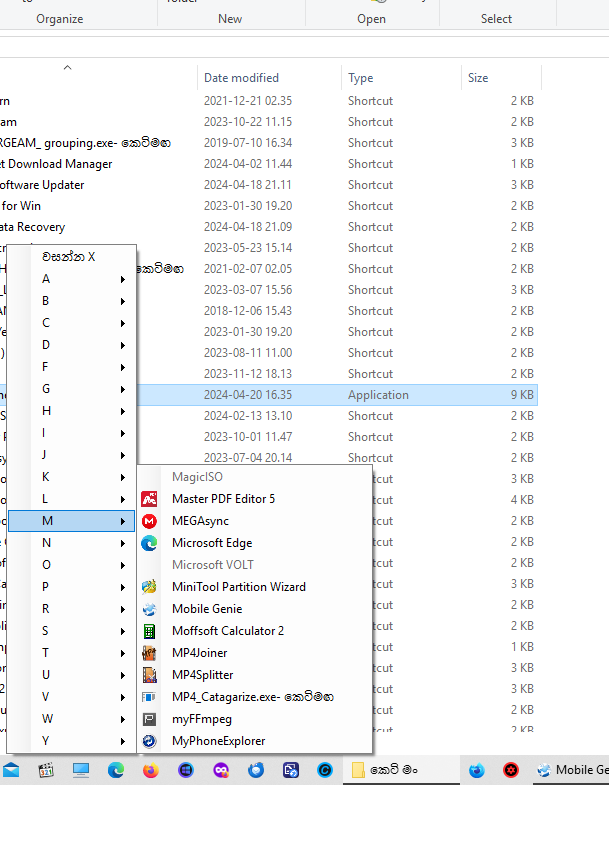This screenshot has width=609, height=843.
Task: Expand the H letter submenu
Action: [71, 411]
